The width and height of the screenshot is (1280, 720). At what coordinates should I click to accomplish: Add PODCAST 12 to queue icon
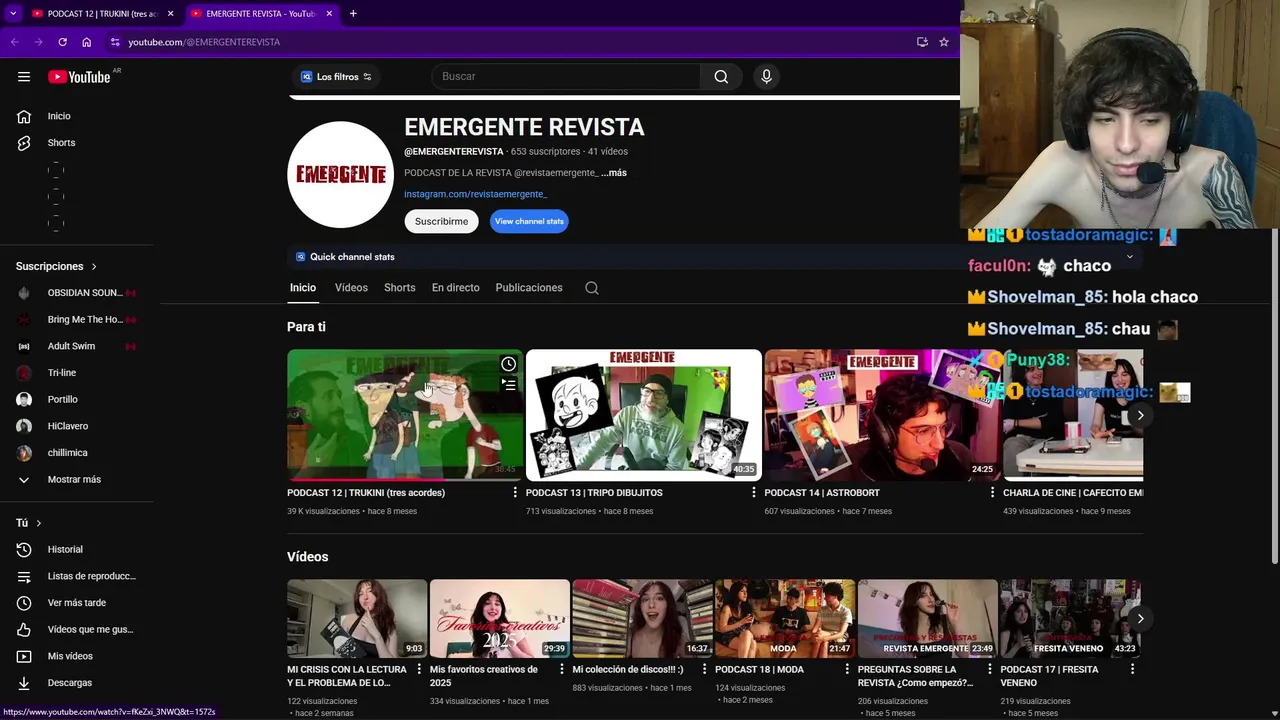(508, 385)
